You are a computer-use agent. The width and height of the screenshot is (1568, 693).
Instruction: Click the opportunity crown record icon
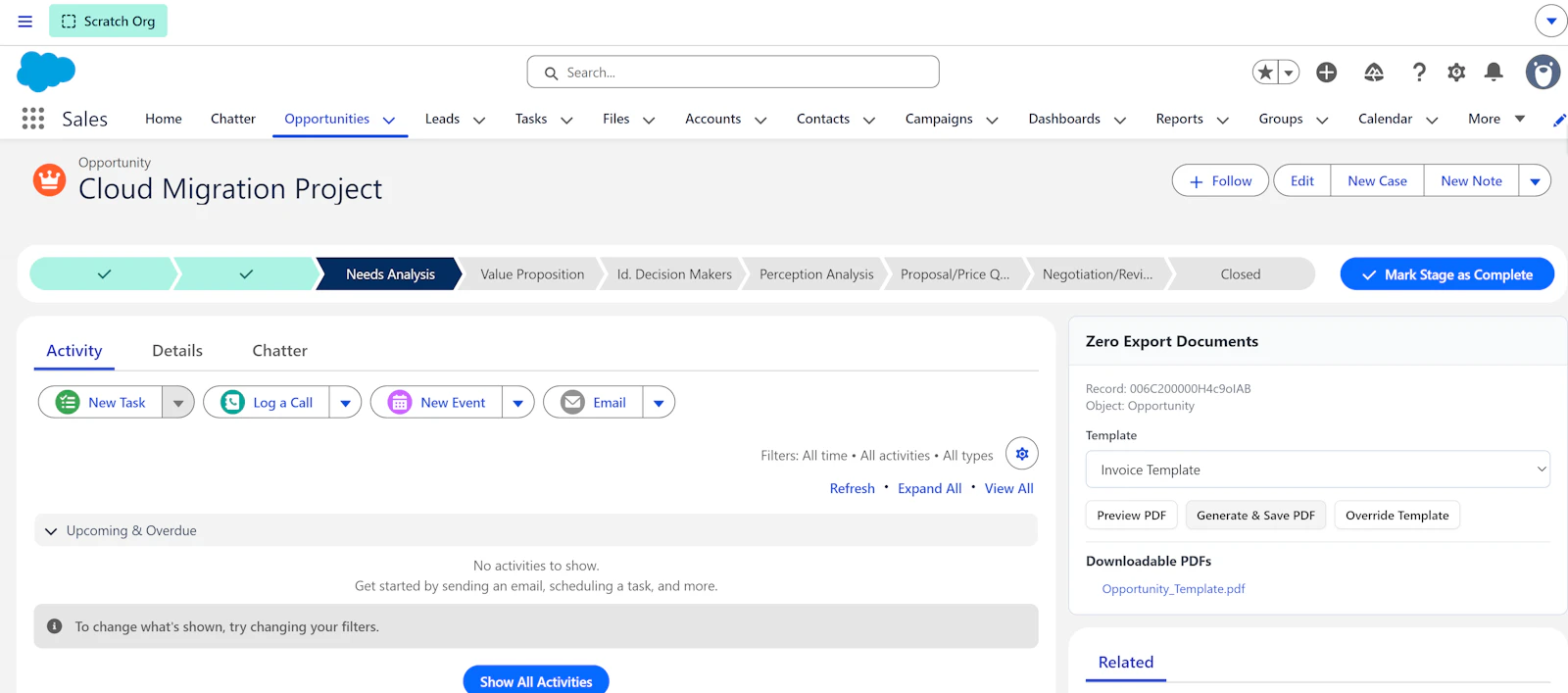point(49,180)
